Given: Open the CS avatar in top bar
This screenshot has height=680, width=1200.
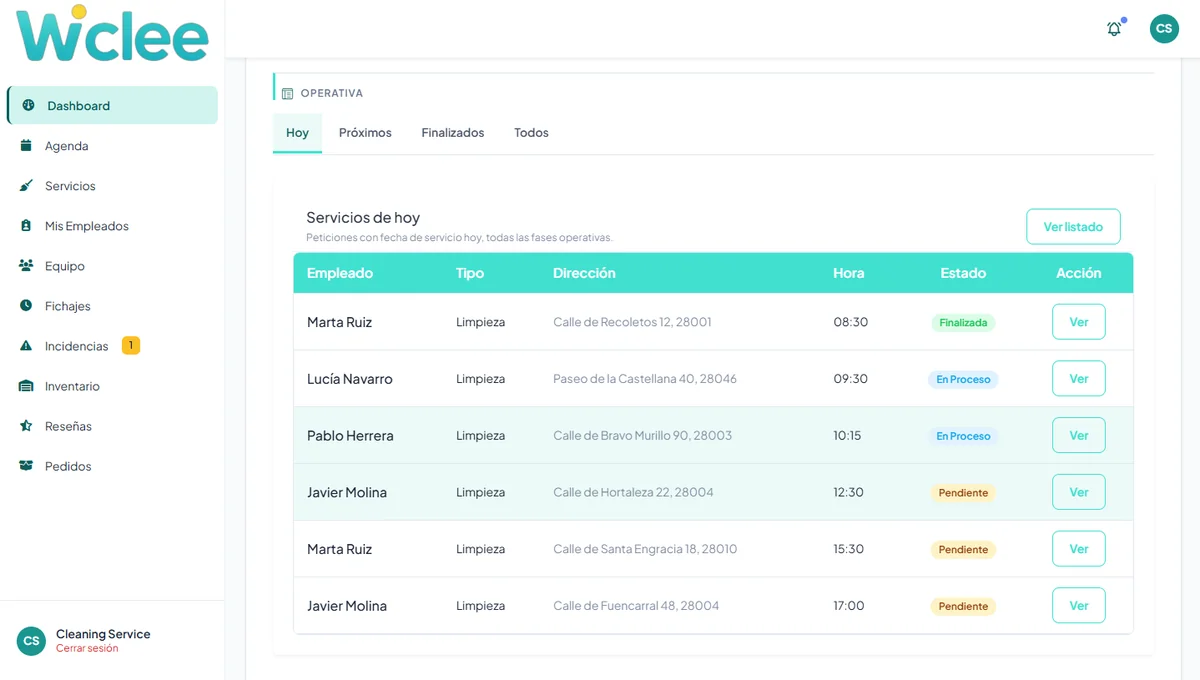Looking at the screenshot, I should pos(1164,28).
